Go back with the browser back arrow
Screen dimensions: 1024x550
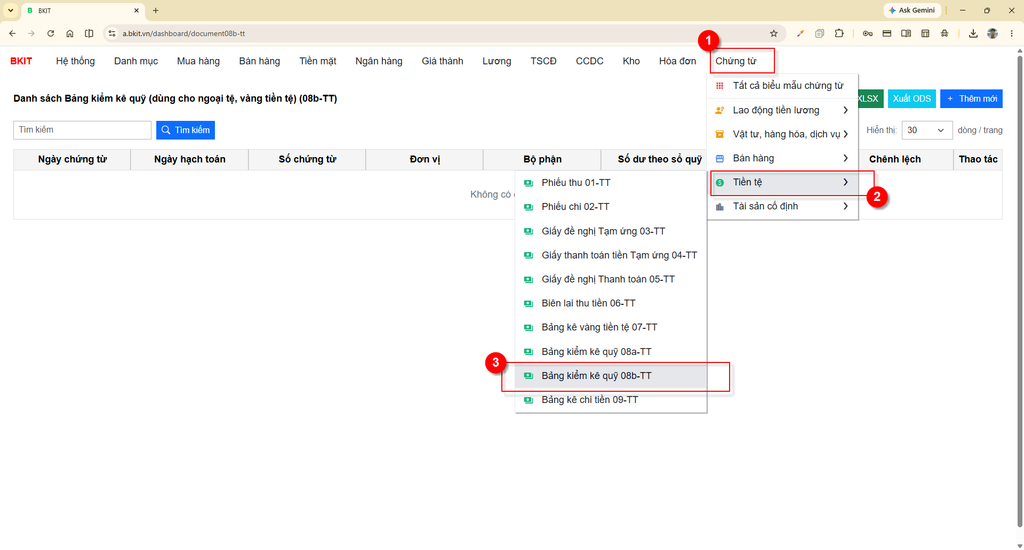[12, 33]
